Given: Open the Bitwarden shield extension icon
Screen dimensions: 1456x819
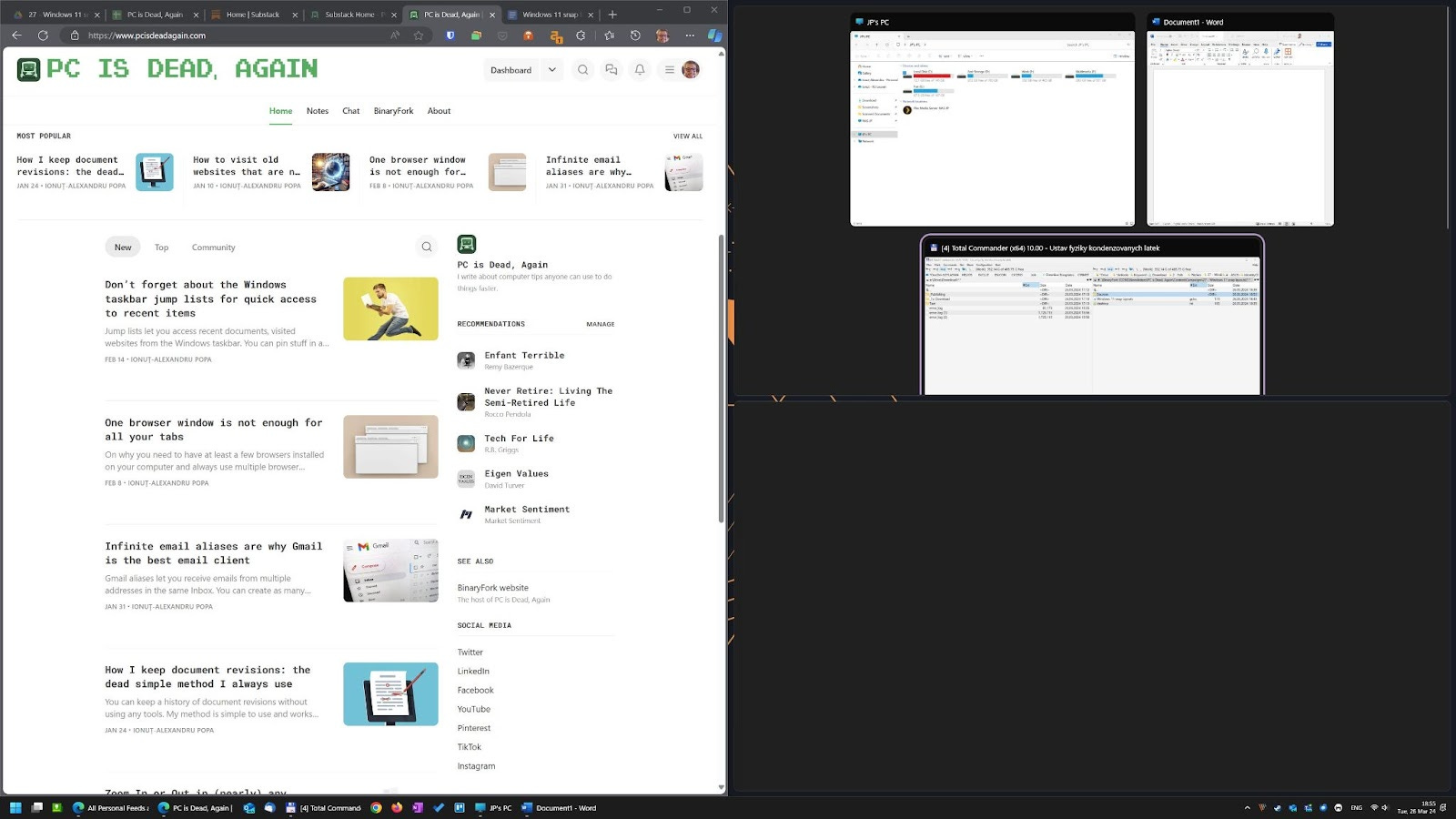Looking at the screenshot, I should click(450, 35).
